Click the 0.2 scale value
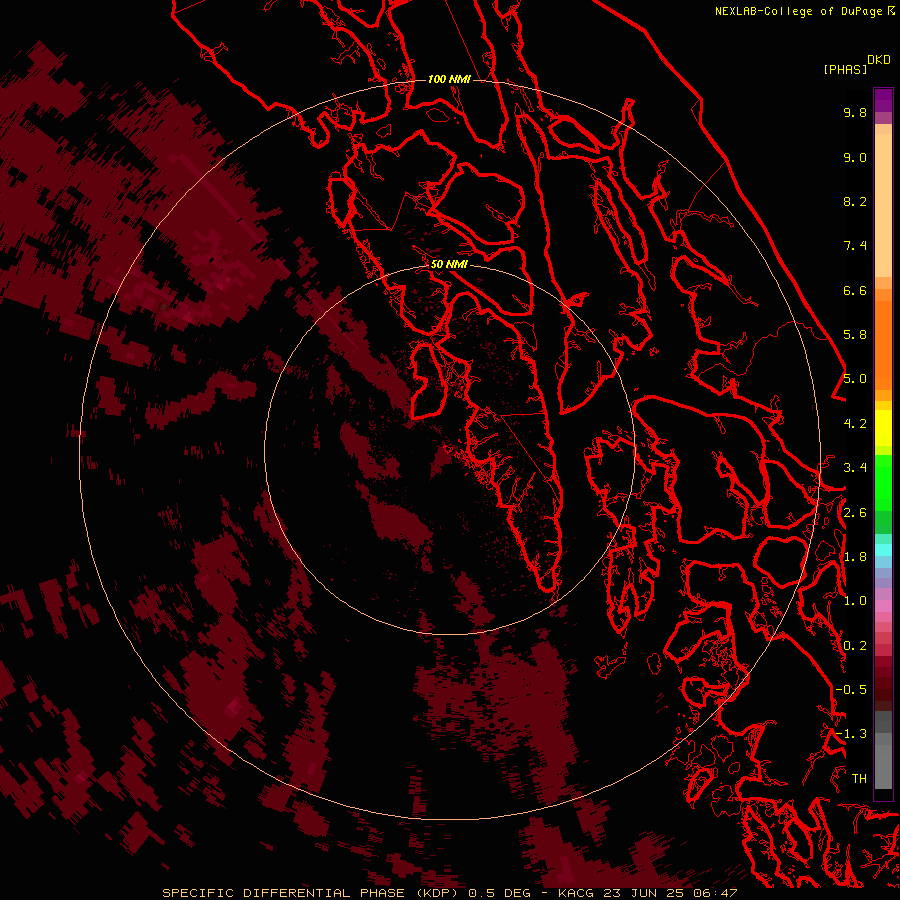Screen dimensions: 900x900 tap(855, 646)
